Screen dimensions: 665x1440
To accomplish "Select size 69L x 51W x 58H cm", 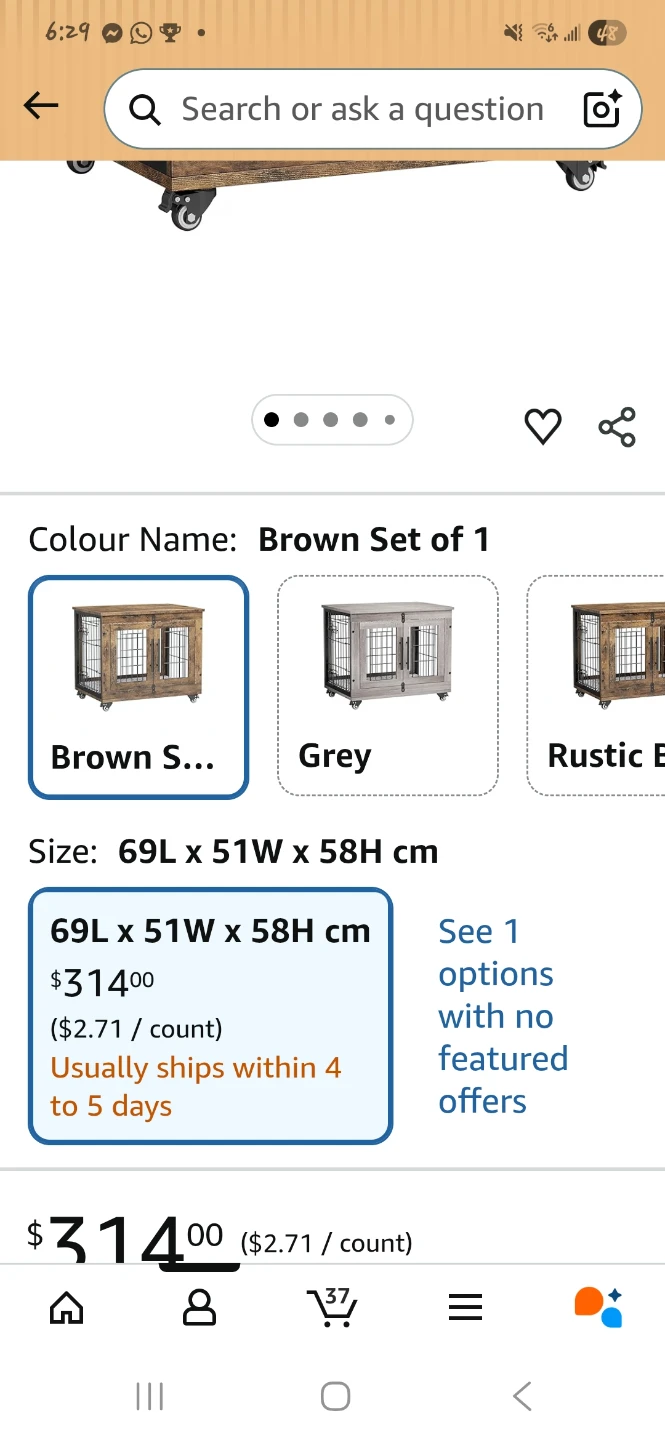I will point(210,1015).
